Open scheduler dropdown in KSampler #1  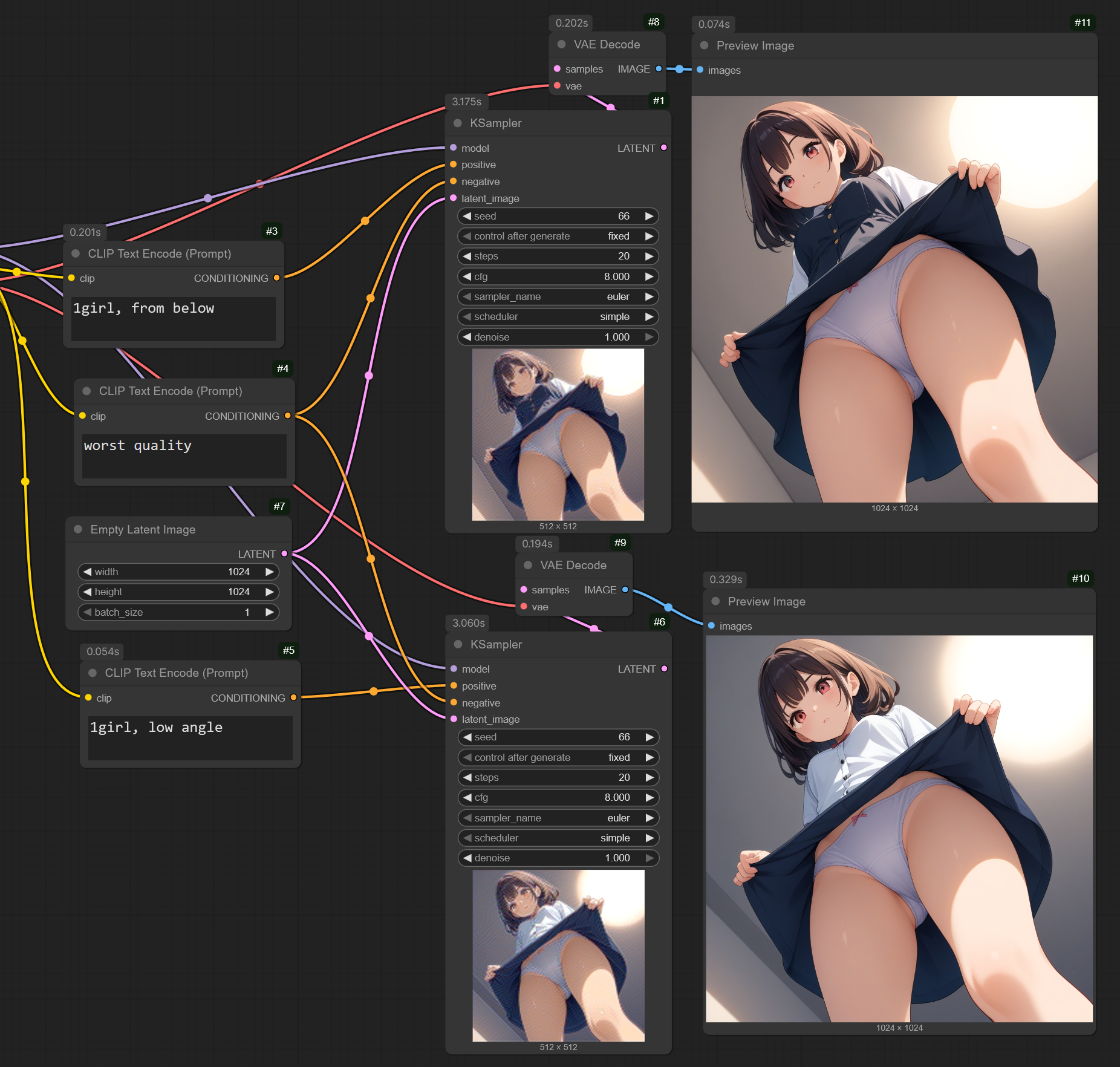coord(558,316)
